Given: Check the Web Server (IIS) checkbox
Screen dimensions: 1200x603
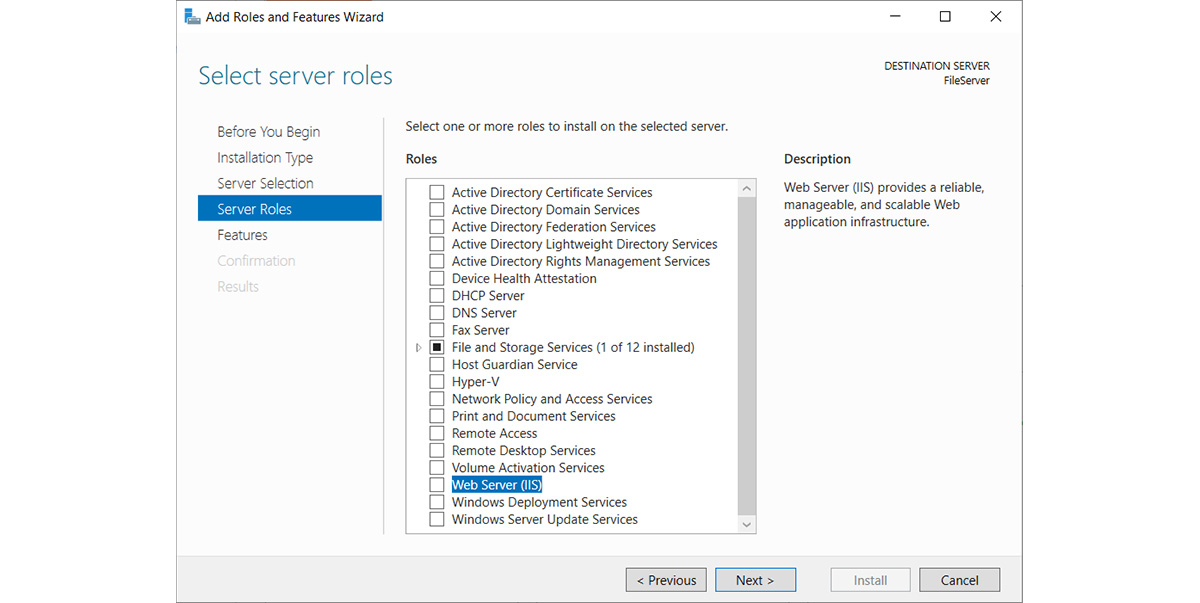Looking at the screenshot, I should click(x=436, y=485).
